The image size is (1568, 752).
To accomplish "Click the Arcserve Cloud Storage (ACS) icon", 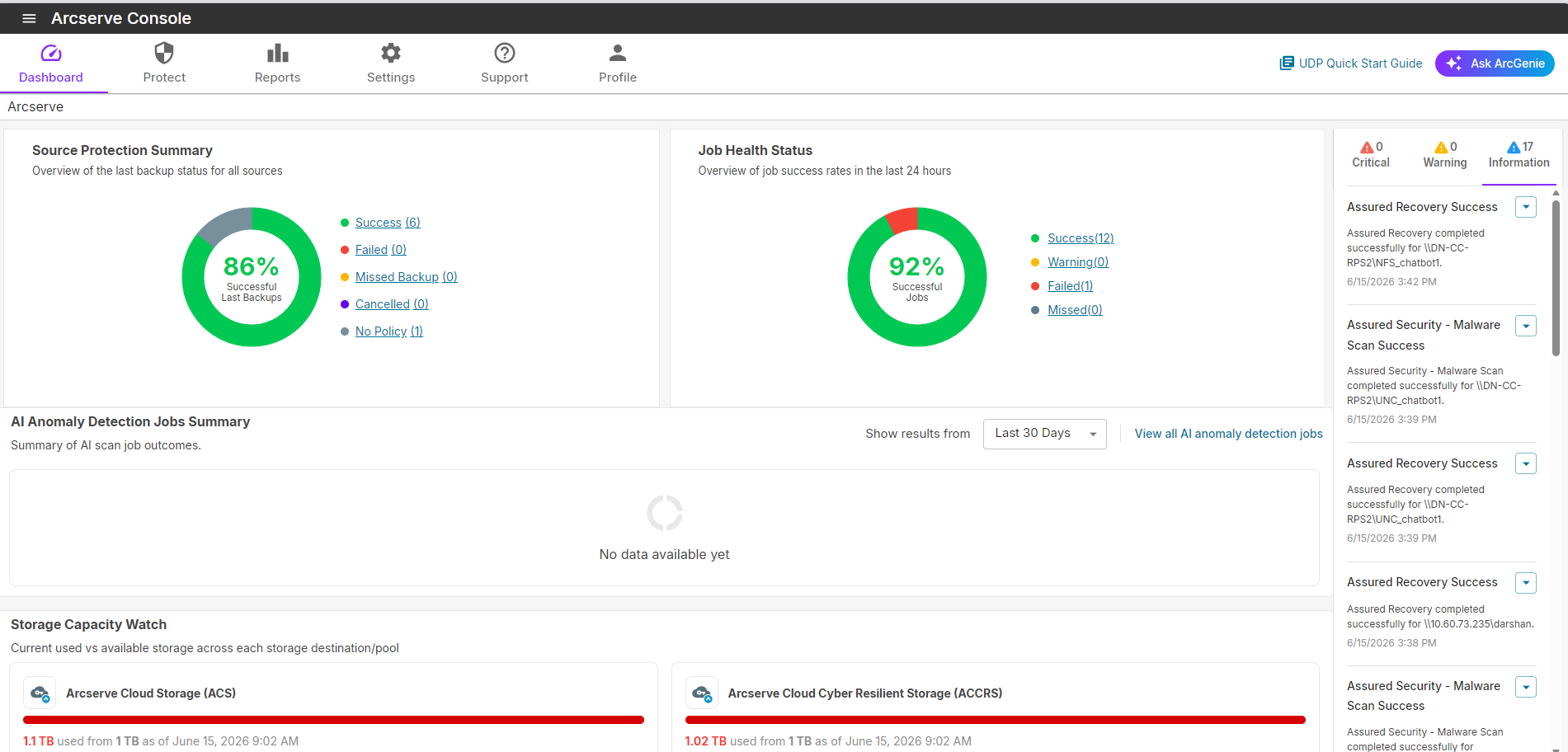I will click(40, 693).
